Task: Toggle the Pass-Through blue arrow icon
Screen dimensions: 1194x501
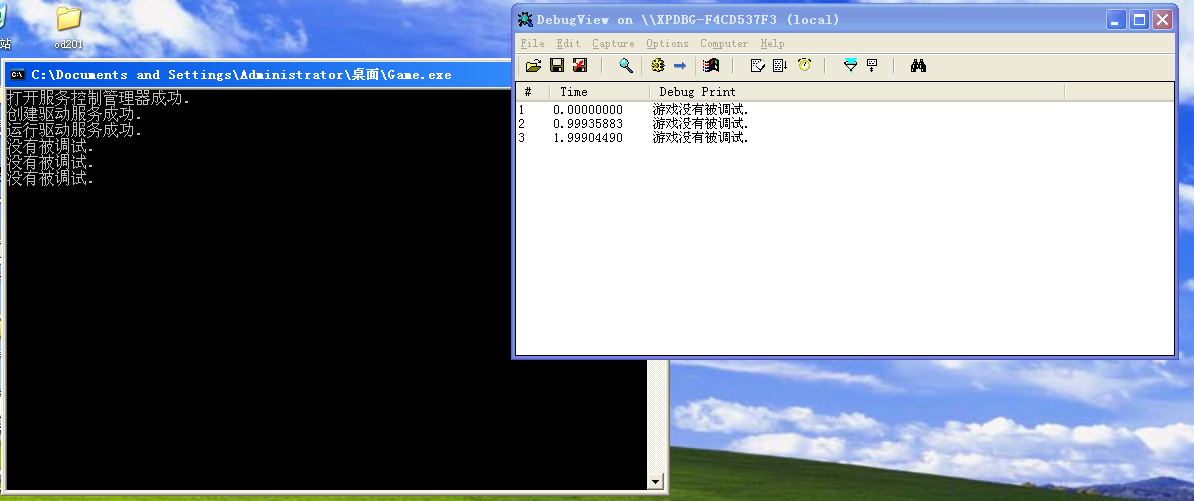Action: coord(680,65)
